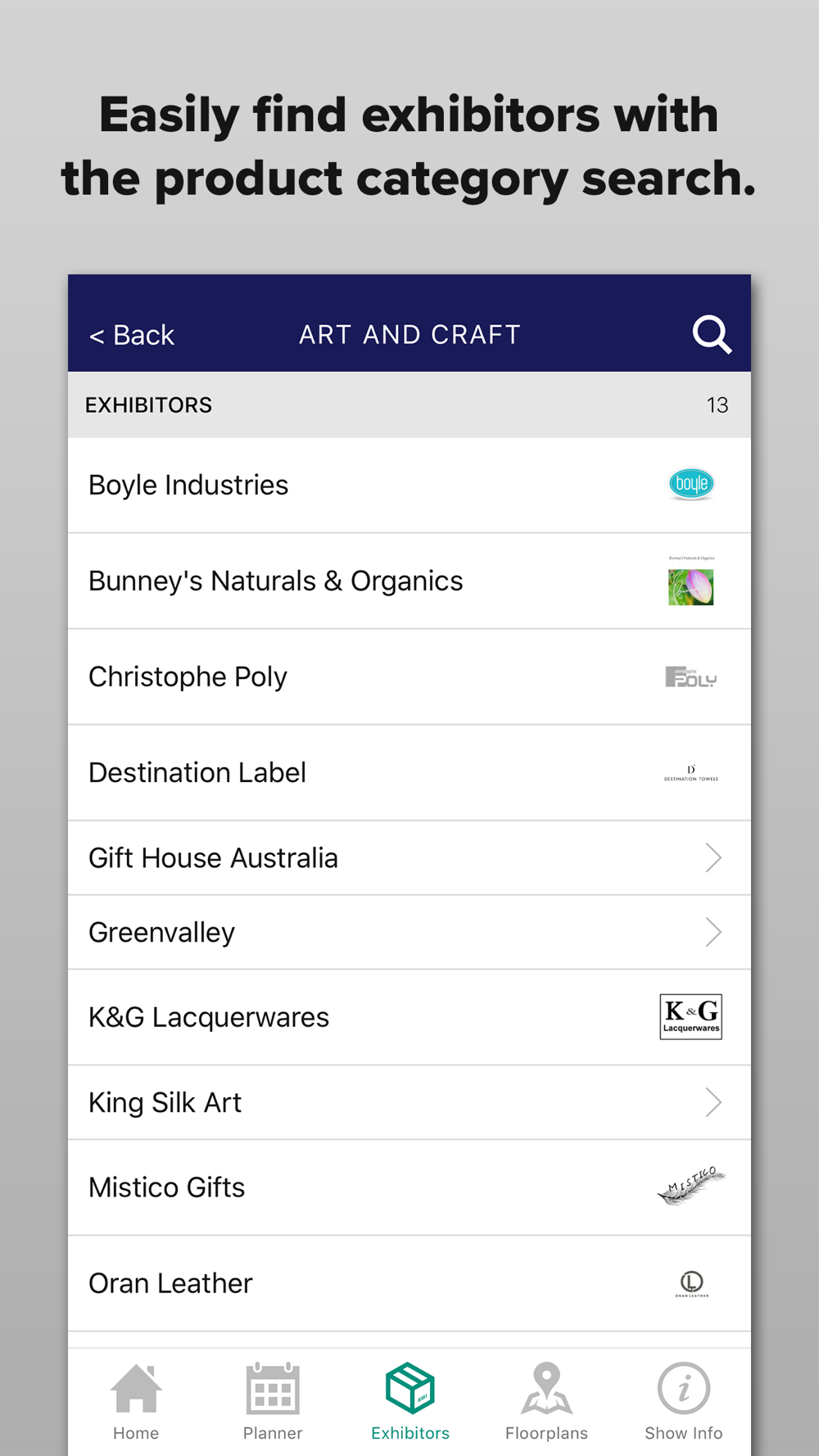Go back with the Back button

[132, 335]
